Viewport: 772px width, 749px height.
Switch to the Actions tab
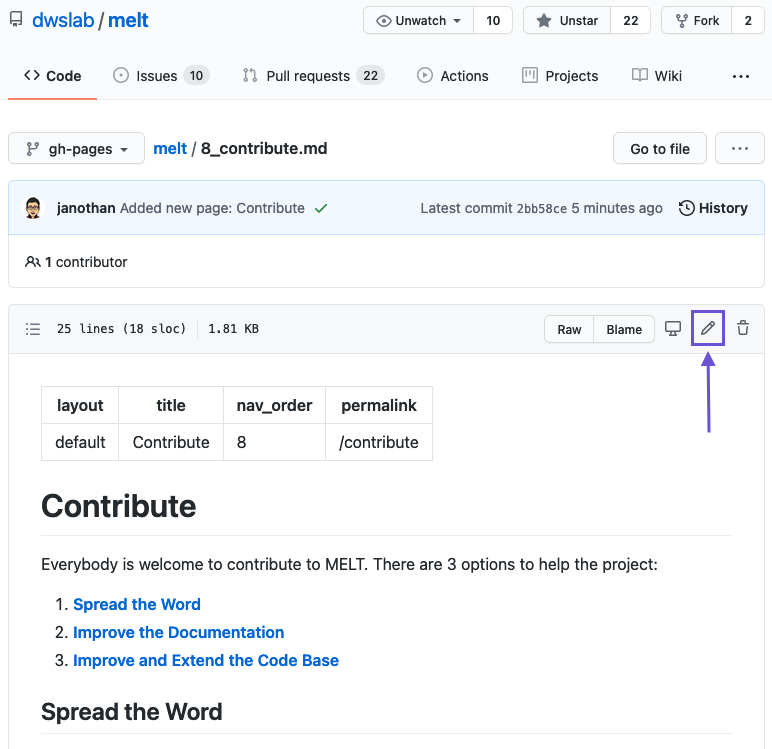(452, 76)
